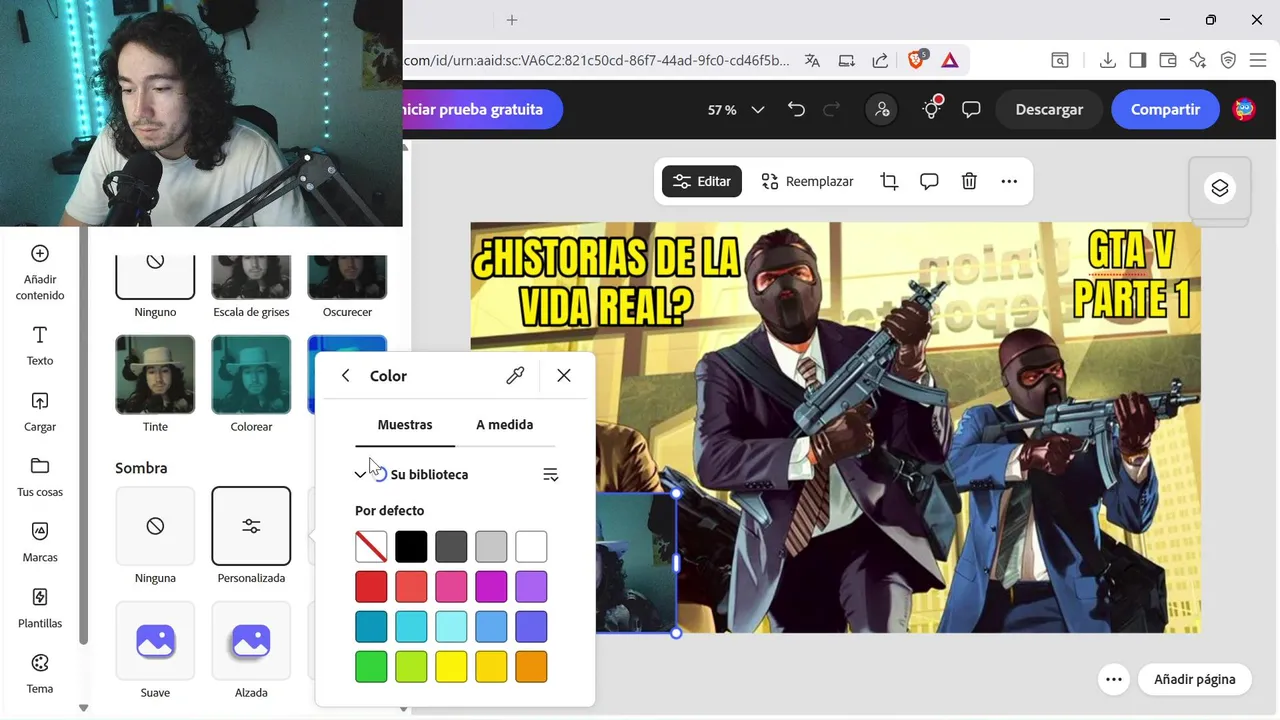
Task: Click the left panel vertical scrollbar
Action: point(83,435)
